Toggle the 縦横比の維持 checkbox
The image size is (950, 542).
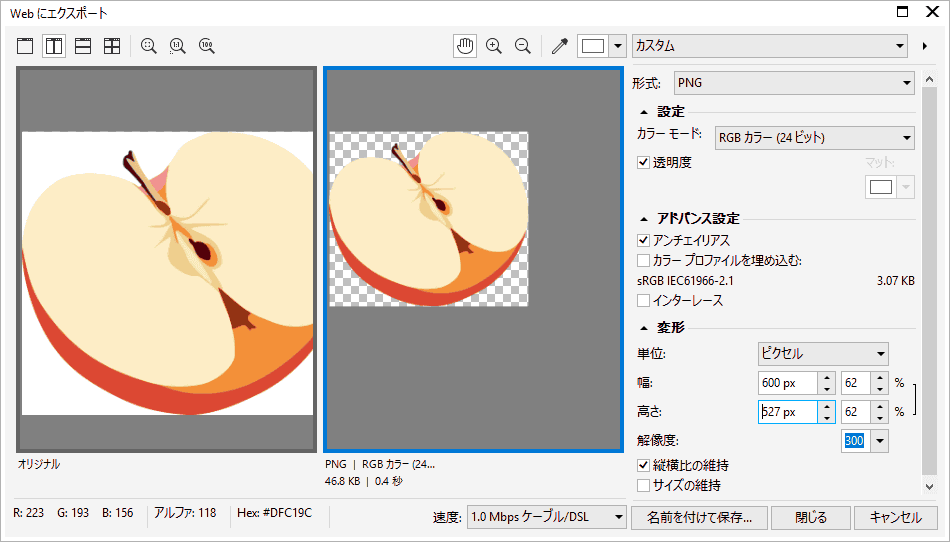[643, 465]
